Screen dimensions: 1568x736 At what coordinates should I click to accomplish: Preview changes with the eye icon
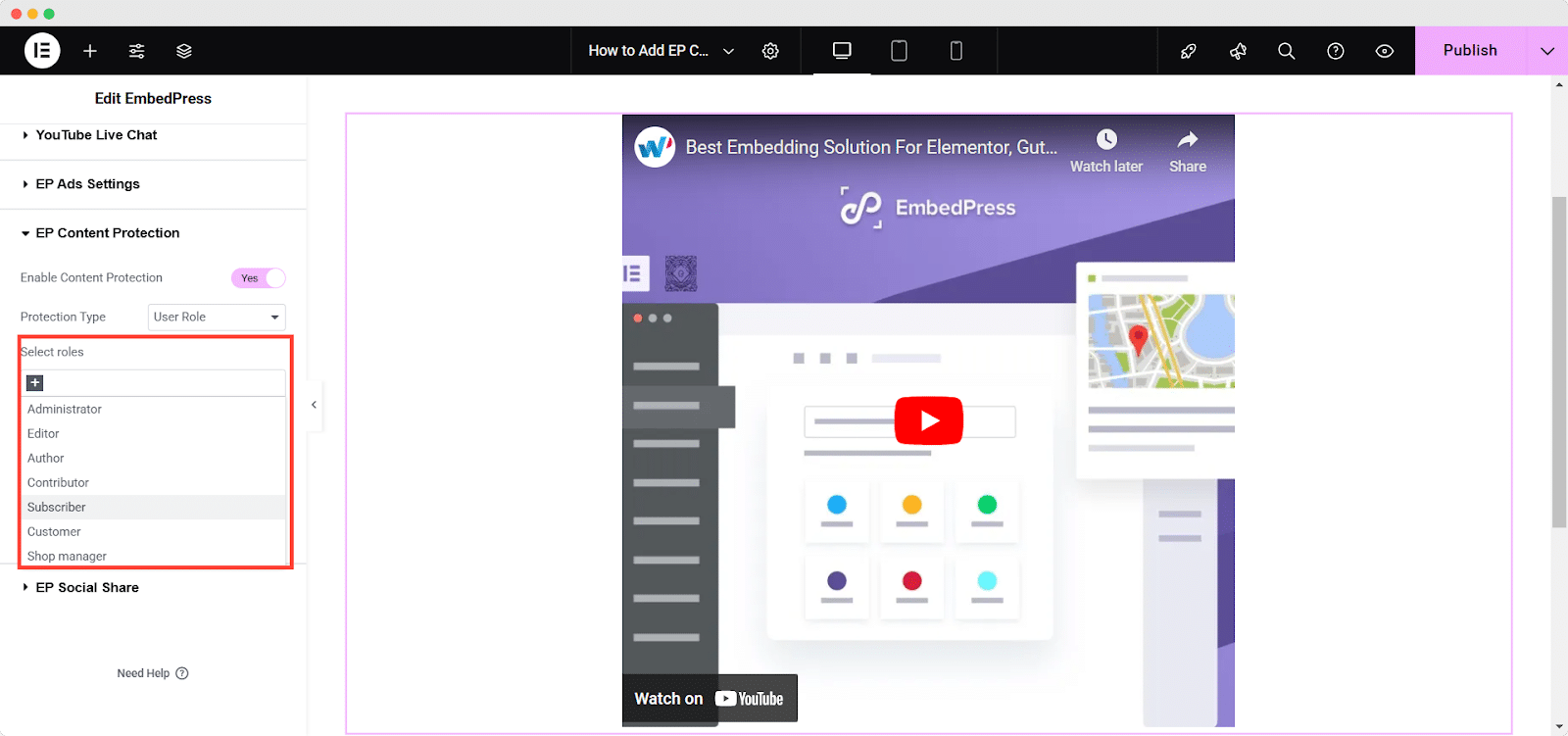coord(1385,51)
